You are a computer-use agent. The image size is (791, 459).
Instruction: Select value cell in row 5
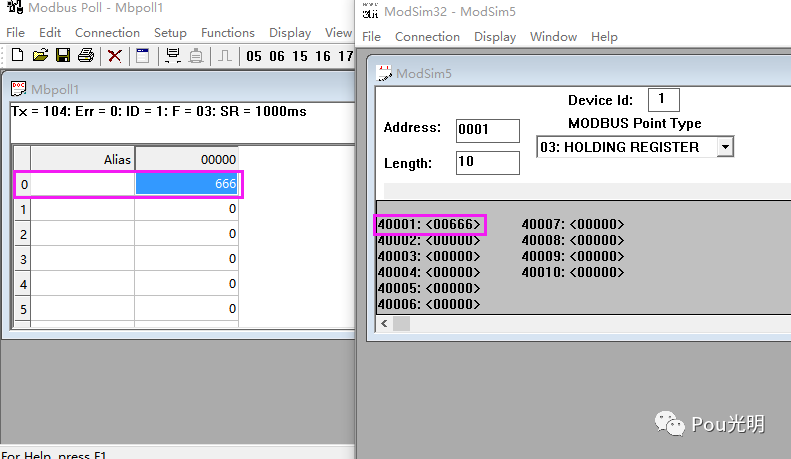point(187,309)
